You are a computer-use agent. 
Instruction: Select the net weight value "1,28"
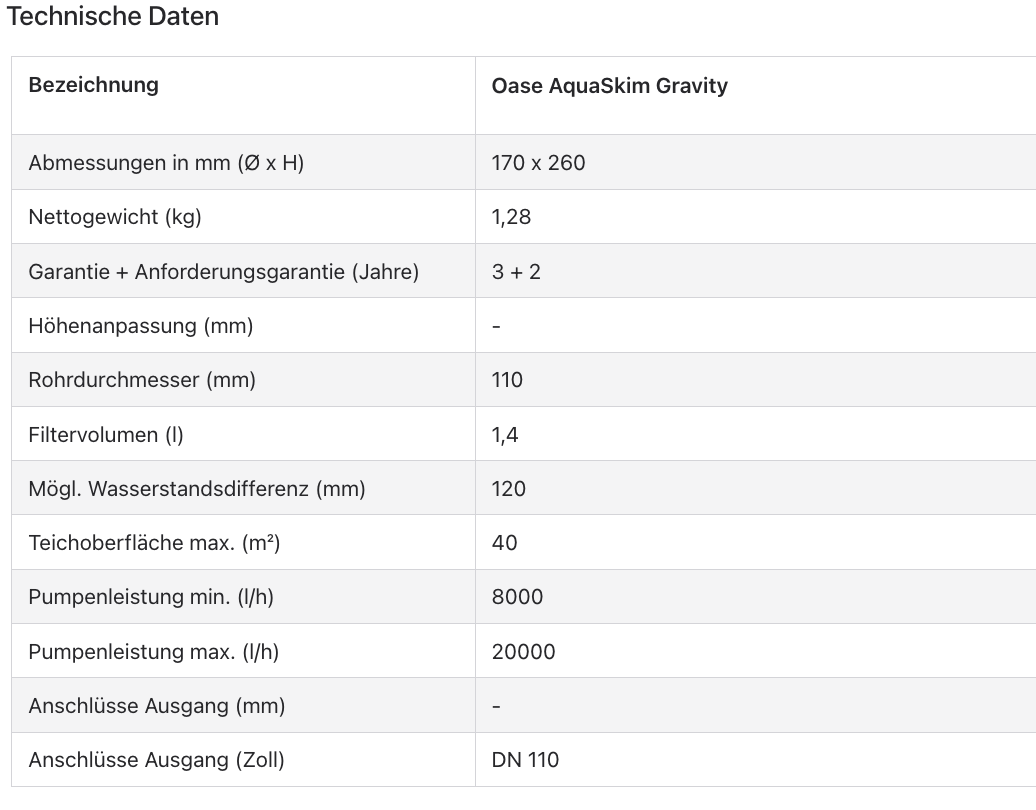[511, 217]
